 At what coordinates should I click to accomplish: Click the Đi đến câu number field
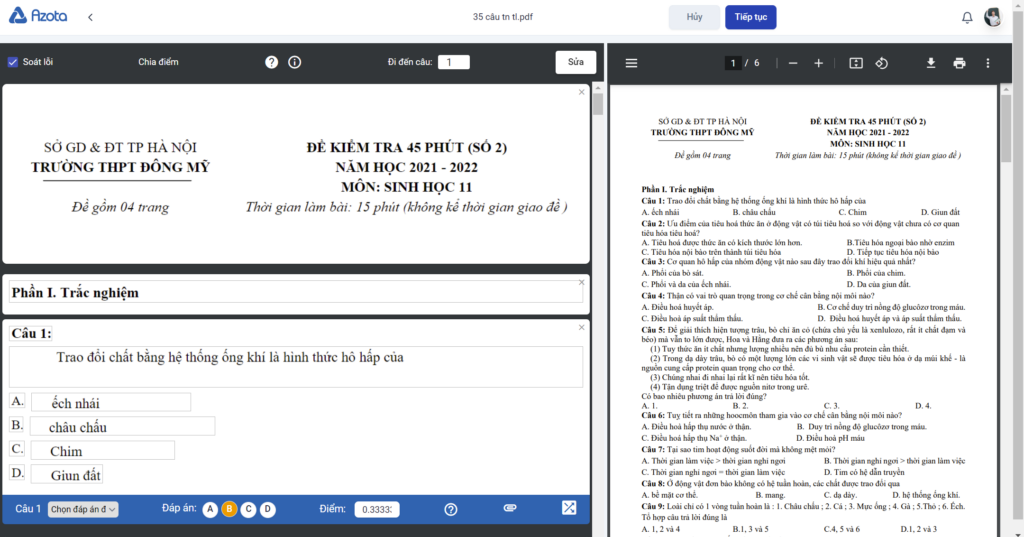[453, 62]
